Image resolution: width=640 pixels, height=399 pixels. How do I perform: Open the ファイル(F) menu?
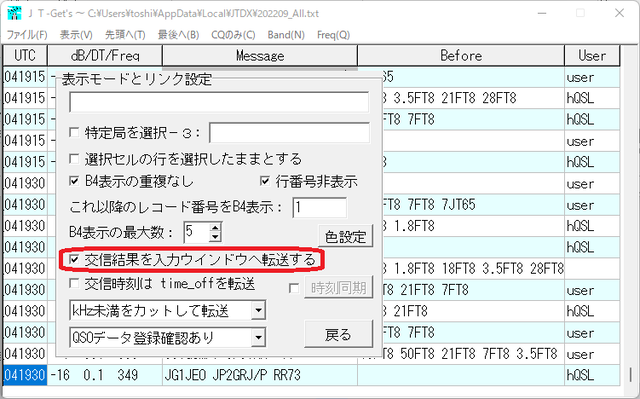tap(27, 35)
